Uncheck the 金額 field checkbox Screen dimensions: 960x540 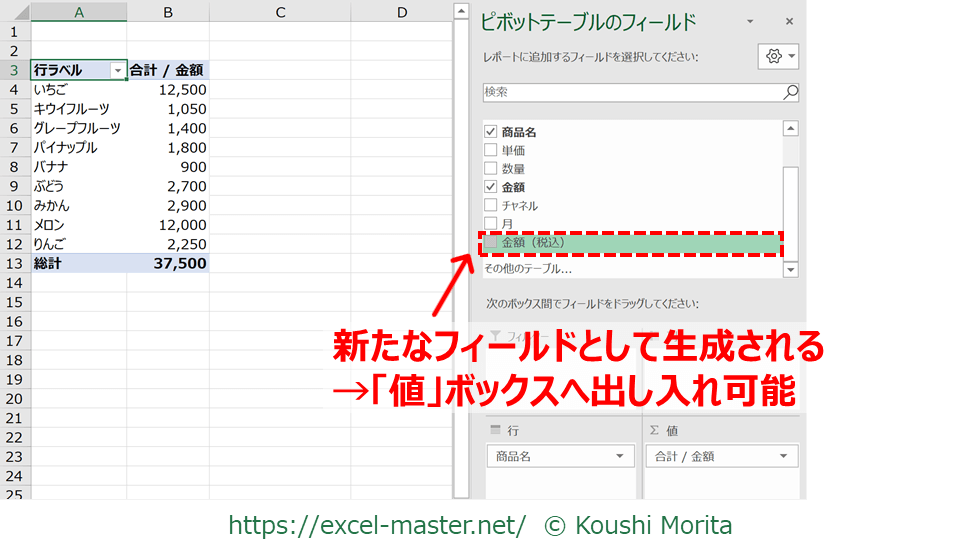490,187
